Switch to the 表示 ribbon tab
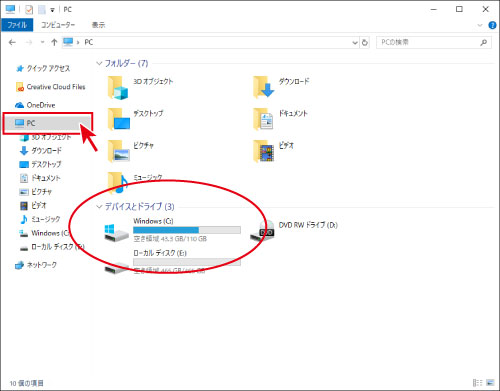The width and height of the screenshot is (500, 391). 98,25
